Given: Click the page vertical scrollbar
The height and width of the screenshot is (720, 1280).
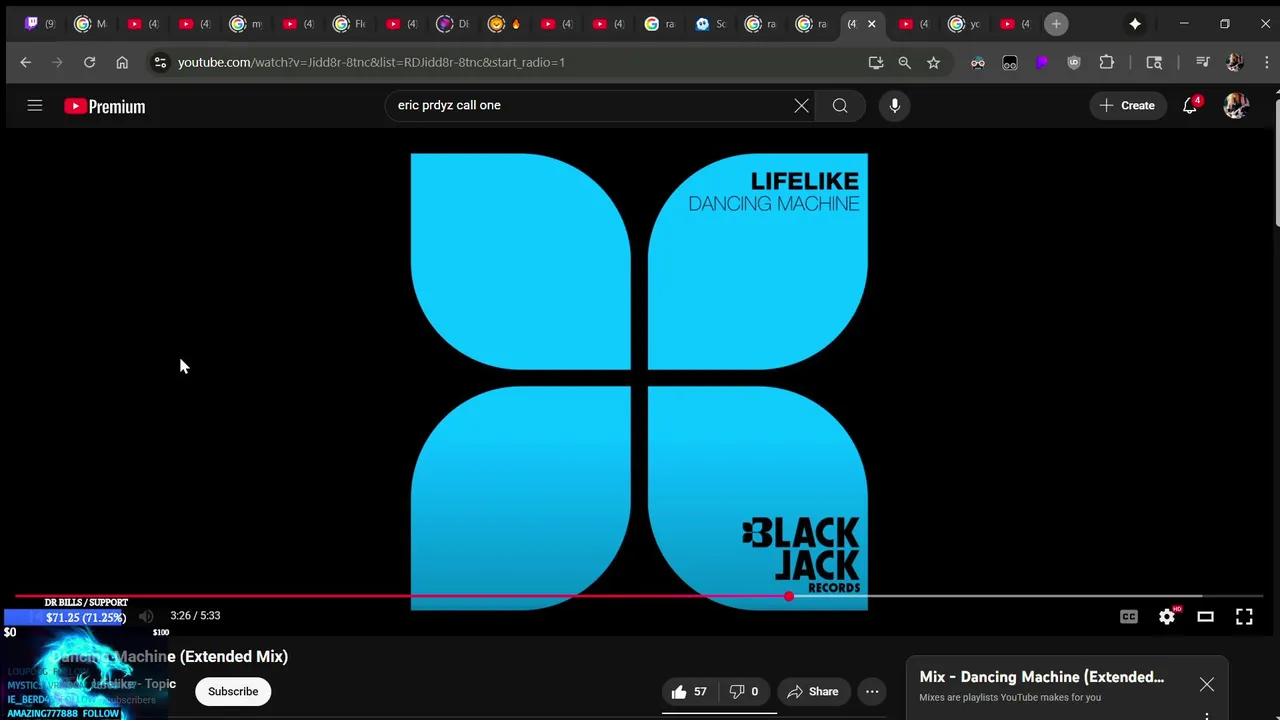Looking at the screenshot, I should (x=1277, y=160).
